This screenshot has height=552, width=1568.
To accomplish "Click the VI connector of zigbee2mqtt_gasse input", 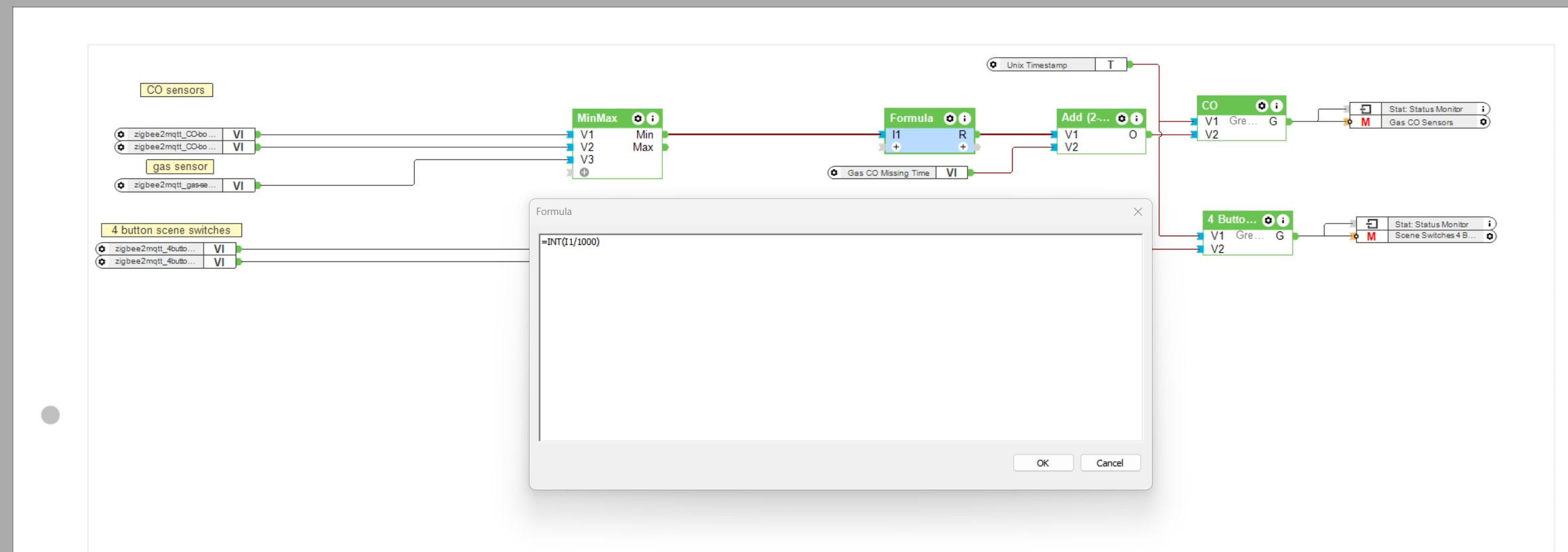I will [238, 186].
